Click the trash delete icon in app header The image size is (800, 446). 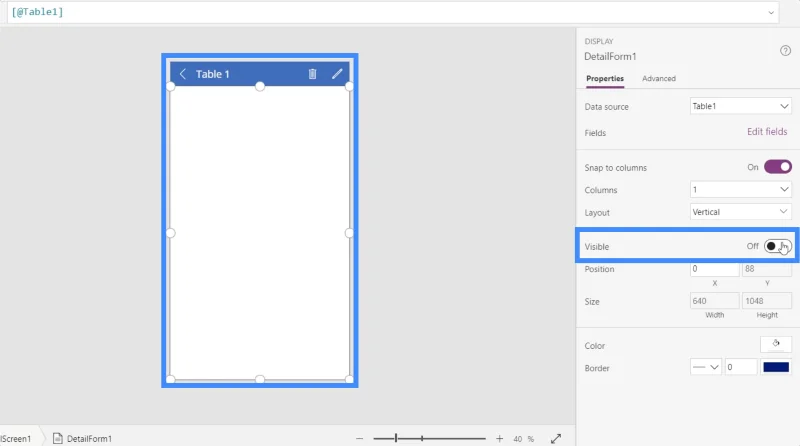(312, 74)
